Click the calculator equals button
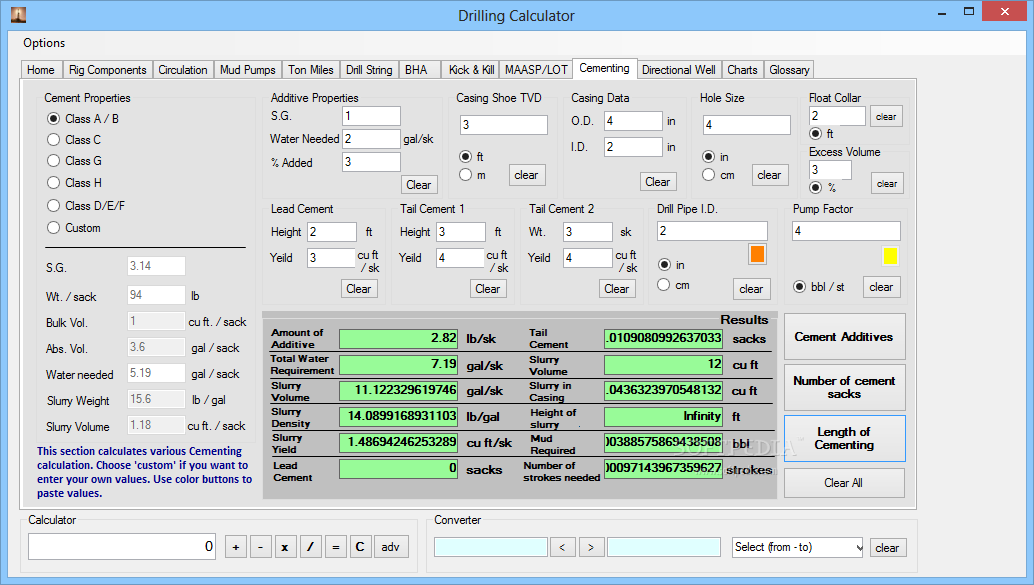Screen dimensions: 1034x585 click(x=336, y=547)
